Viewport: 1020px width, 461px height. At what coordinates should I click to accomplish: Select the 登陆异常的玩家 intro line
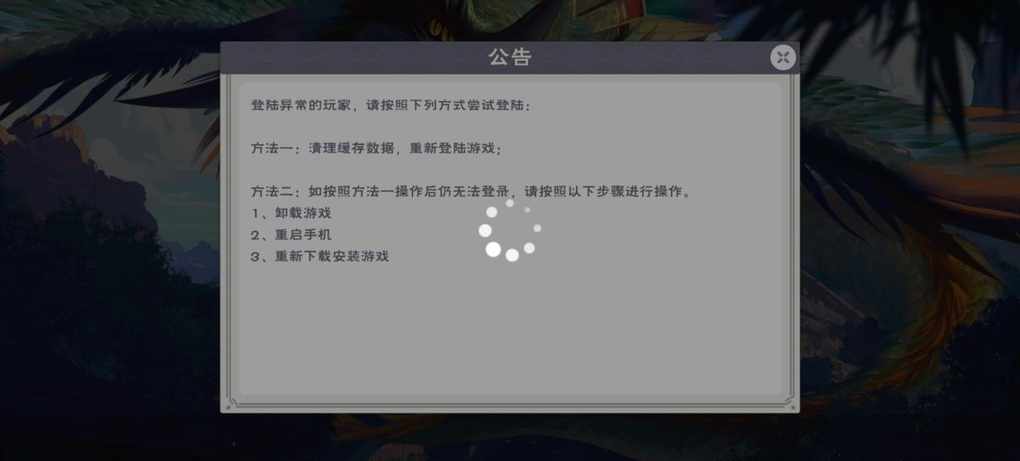391,105
